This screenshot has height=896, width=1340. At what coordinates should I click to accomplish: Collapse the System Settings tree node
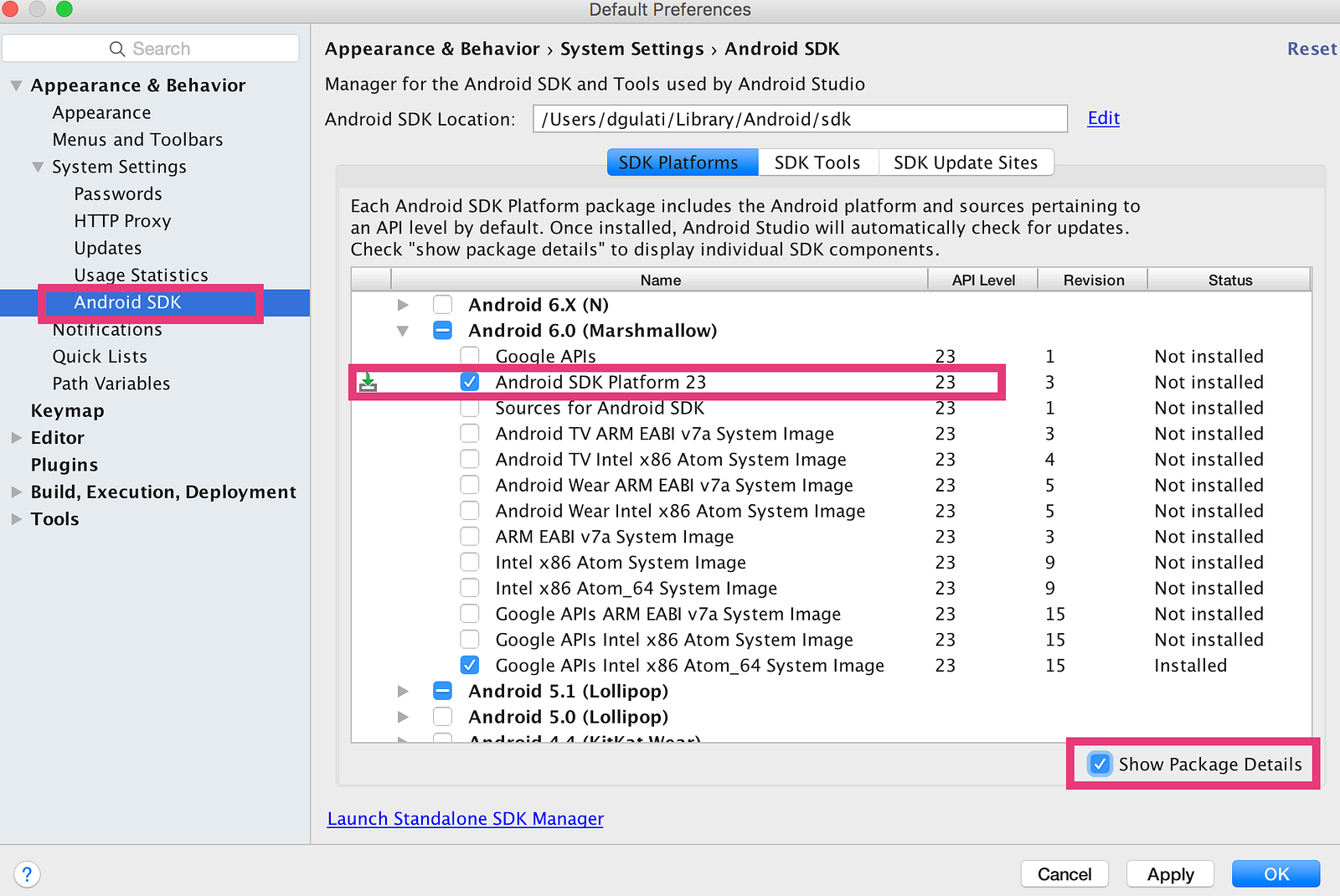coord(38,167)
